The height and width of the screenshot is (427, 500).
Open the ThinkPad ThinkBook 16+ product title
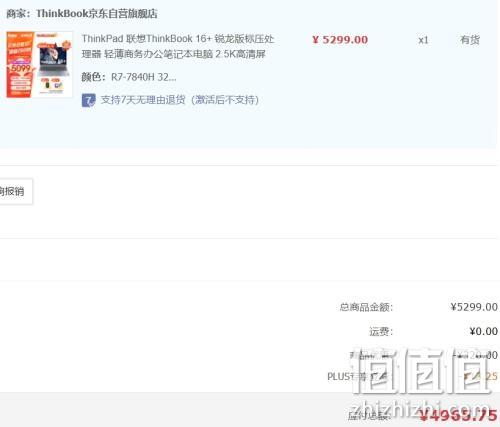pos(178,46)
